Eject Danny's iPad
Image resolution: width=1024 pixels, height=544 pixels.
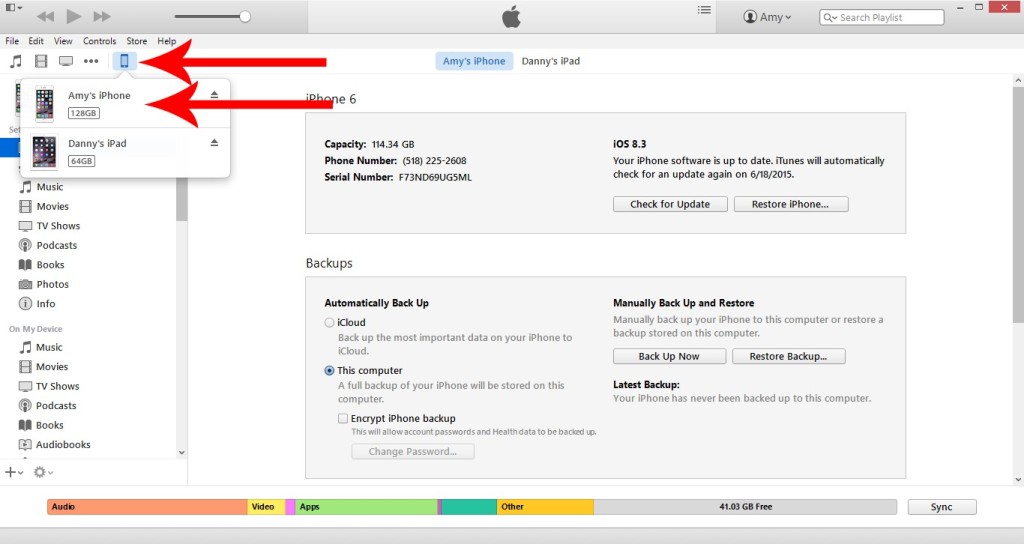click(214, 142)
